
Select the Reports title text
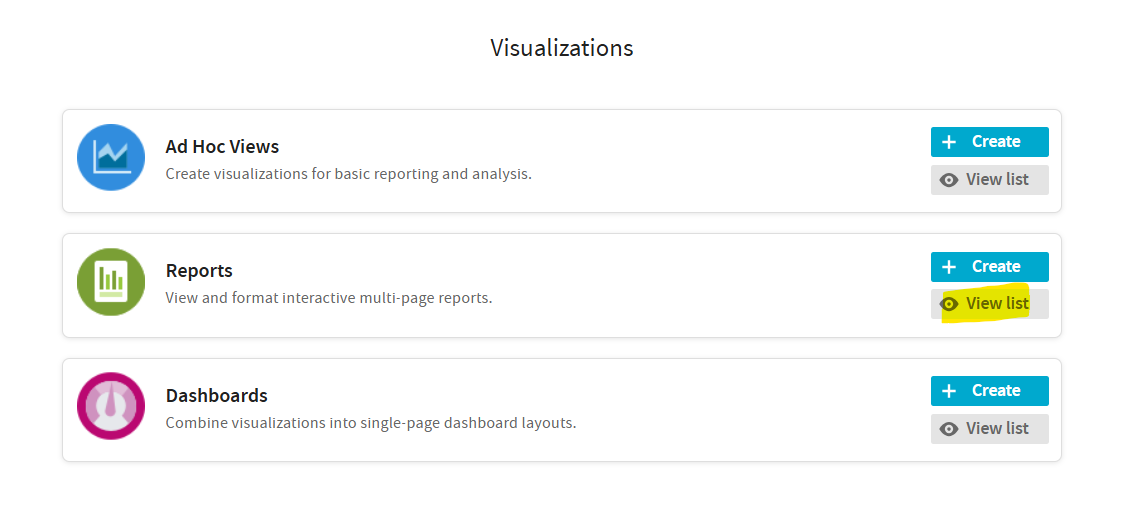pos(199,271)
